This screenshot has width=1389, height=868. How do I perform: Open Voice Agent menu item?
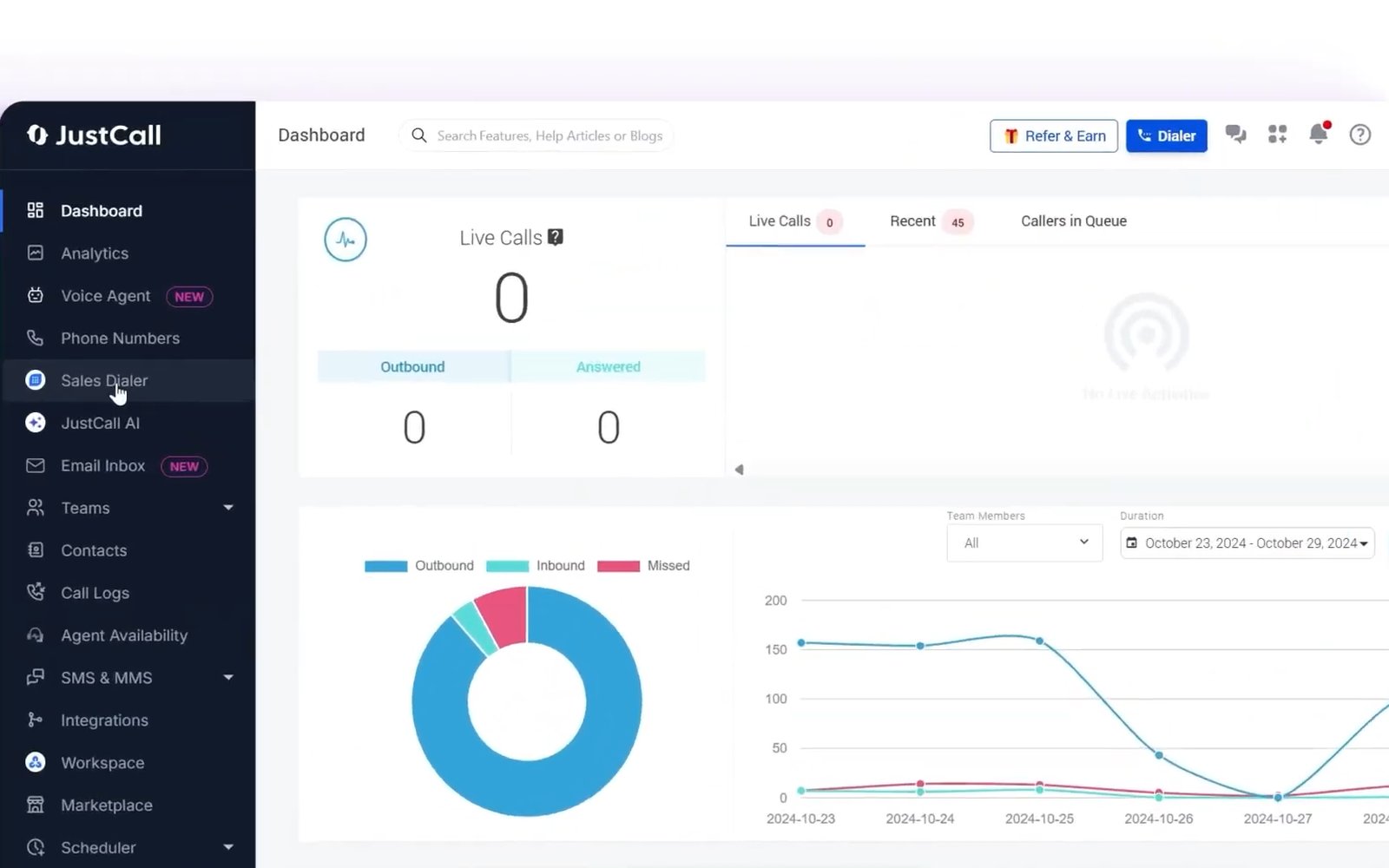(106, 296)
